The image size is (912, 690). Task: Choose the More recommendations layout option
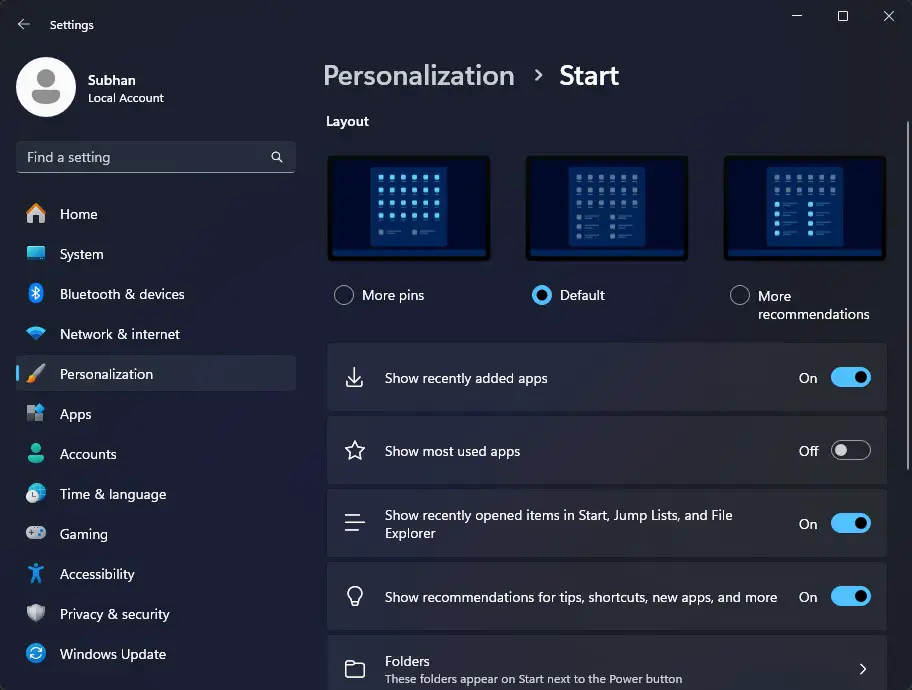[740, 295]
